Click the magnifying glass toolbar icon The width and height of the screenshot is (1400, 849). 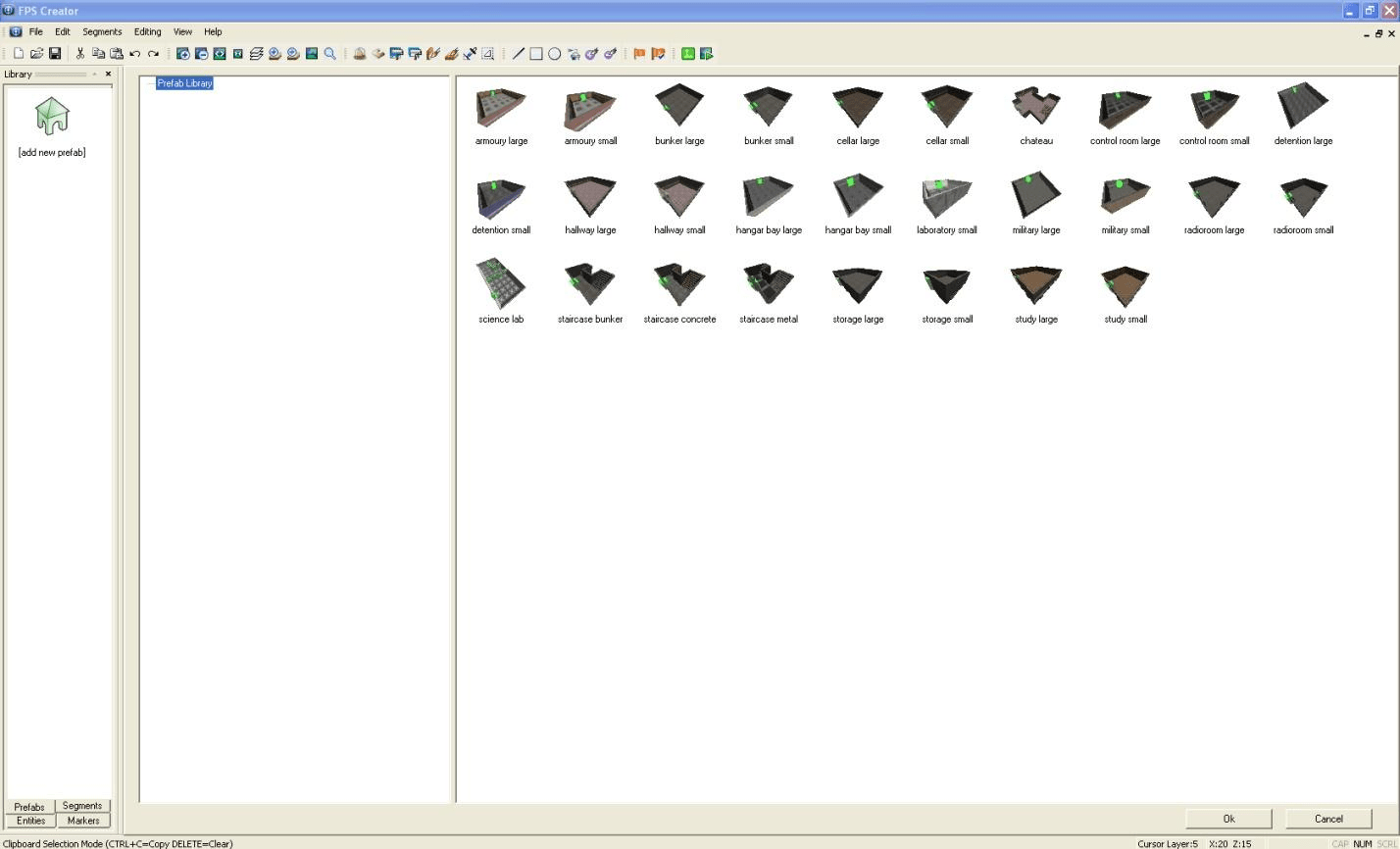click(x=330, y=54)
